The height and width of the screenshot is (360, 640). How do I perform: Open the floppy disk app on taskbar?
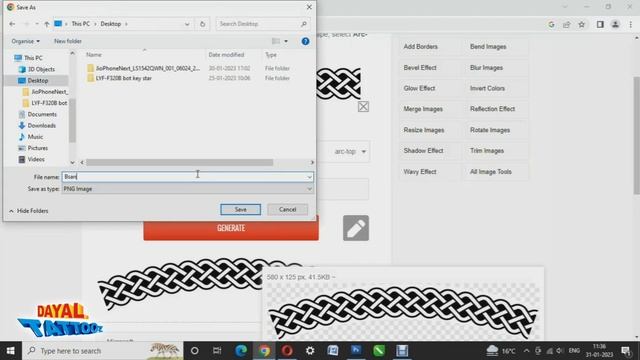[x=402, y=351]
